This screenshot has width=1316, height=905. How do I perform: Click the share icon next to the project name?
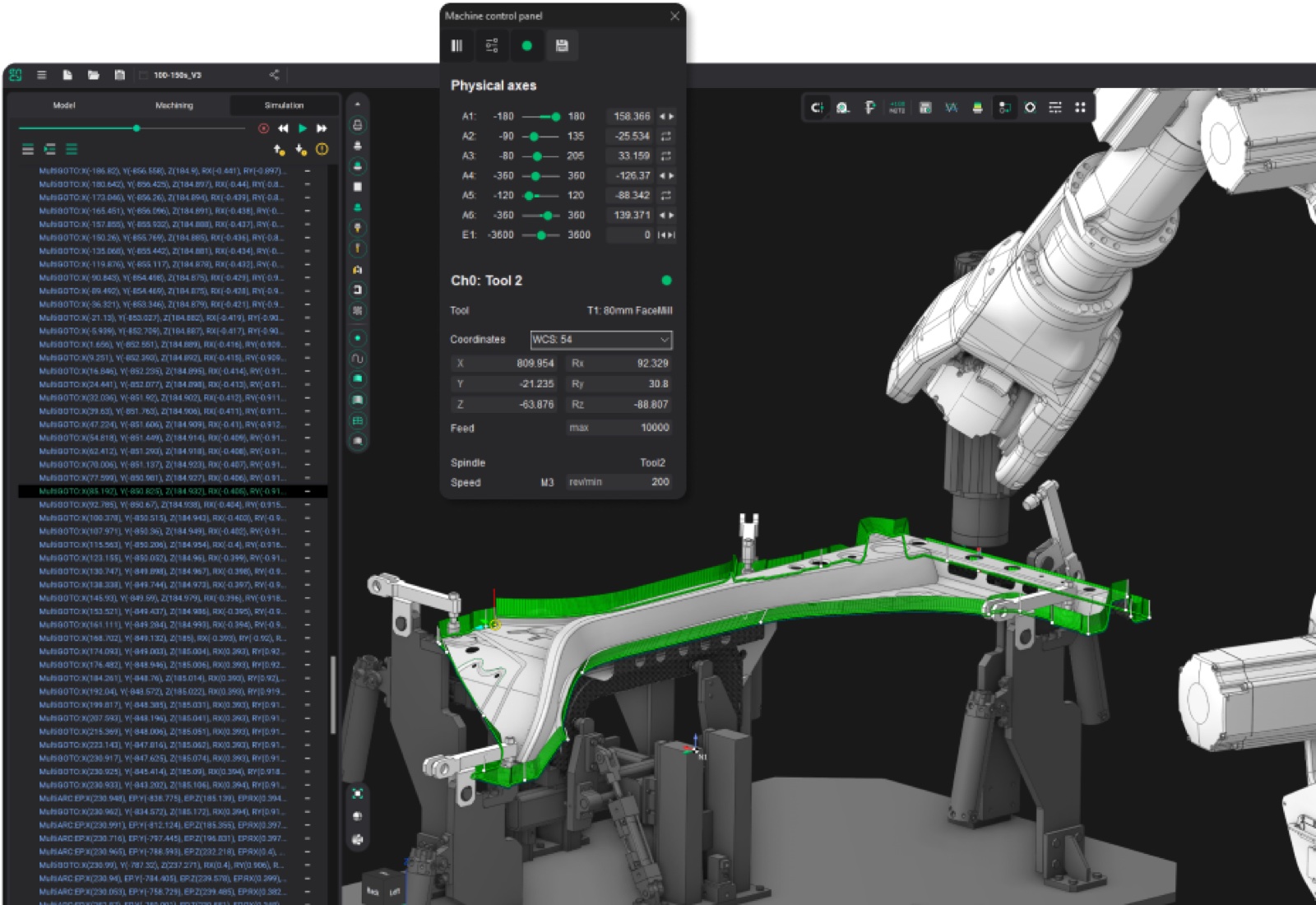[x=274, y=75]
